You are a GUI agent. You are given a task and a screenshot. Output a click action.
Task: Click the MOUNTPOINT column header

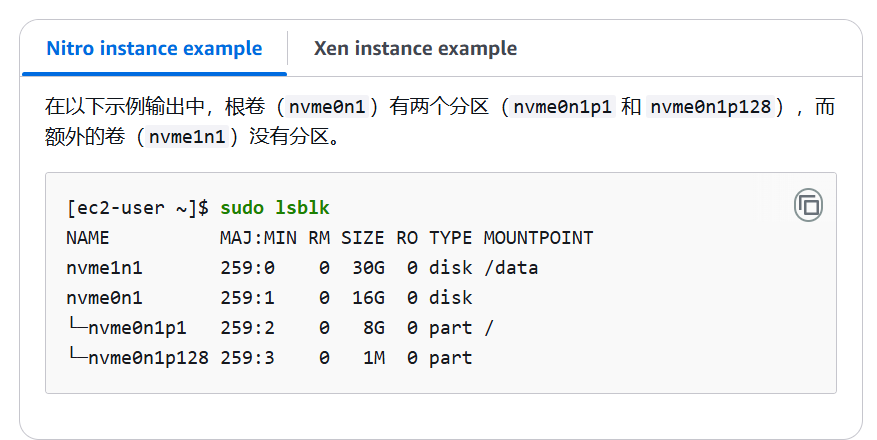[x=538, y=238]
